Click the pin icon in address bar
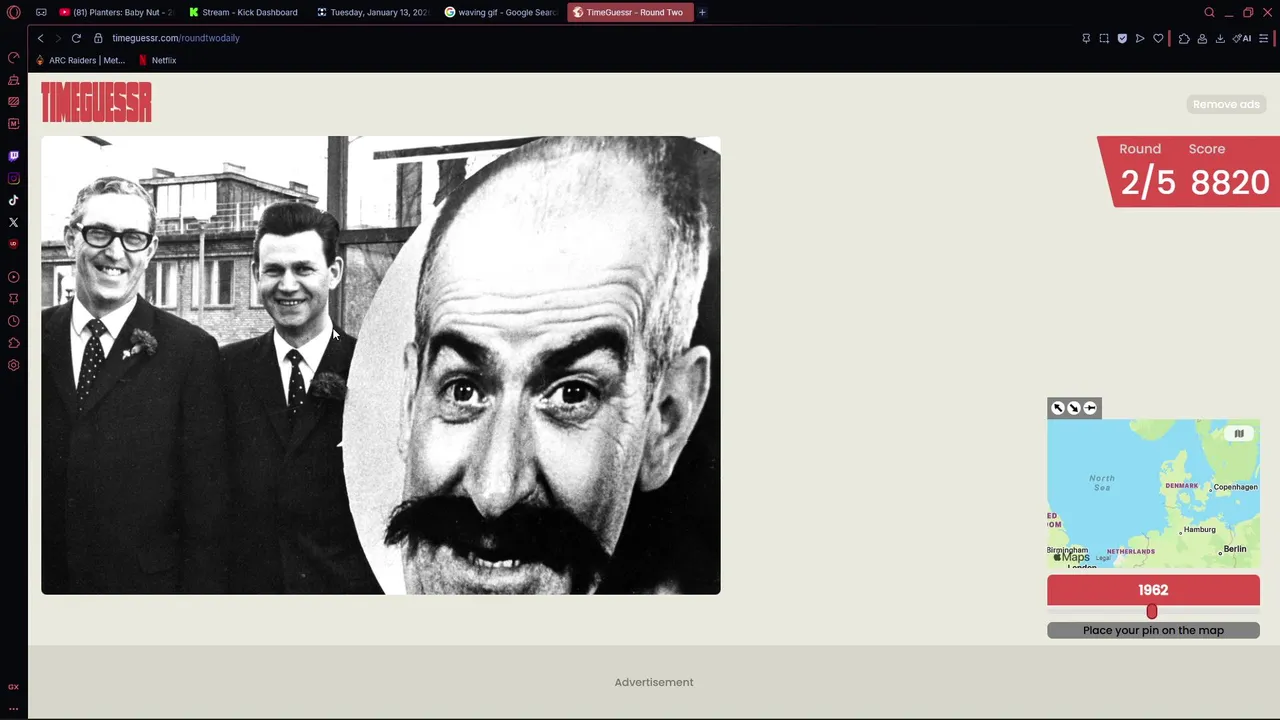The width and height of the screenshot is (1280, 720). (x=1086, y=38)
